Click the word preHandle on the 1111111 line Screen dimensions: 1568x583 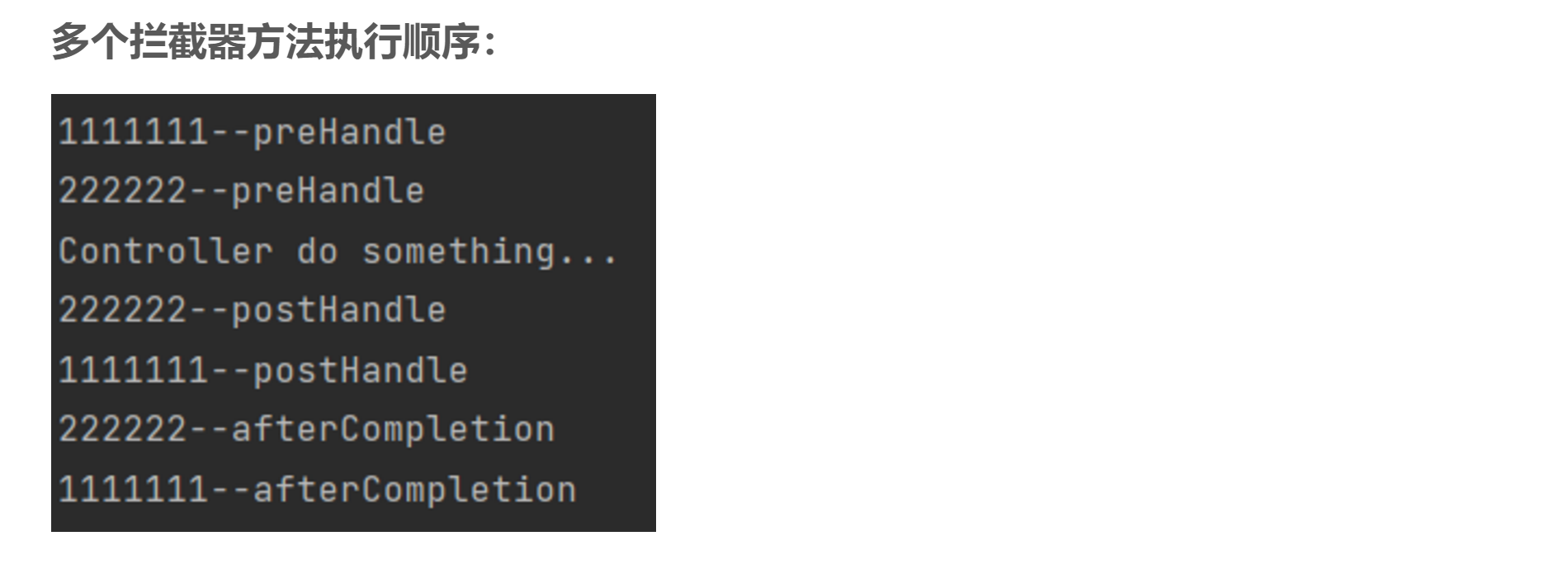click(349, 132)
